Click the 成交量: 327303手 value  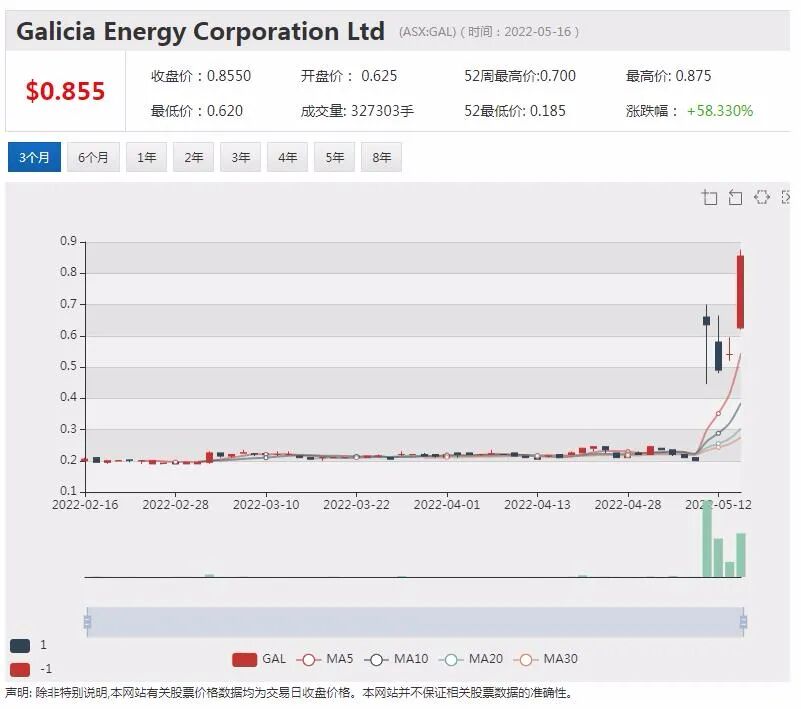pyautogui.click(x=357, y=111)
